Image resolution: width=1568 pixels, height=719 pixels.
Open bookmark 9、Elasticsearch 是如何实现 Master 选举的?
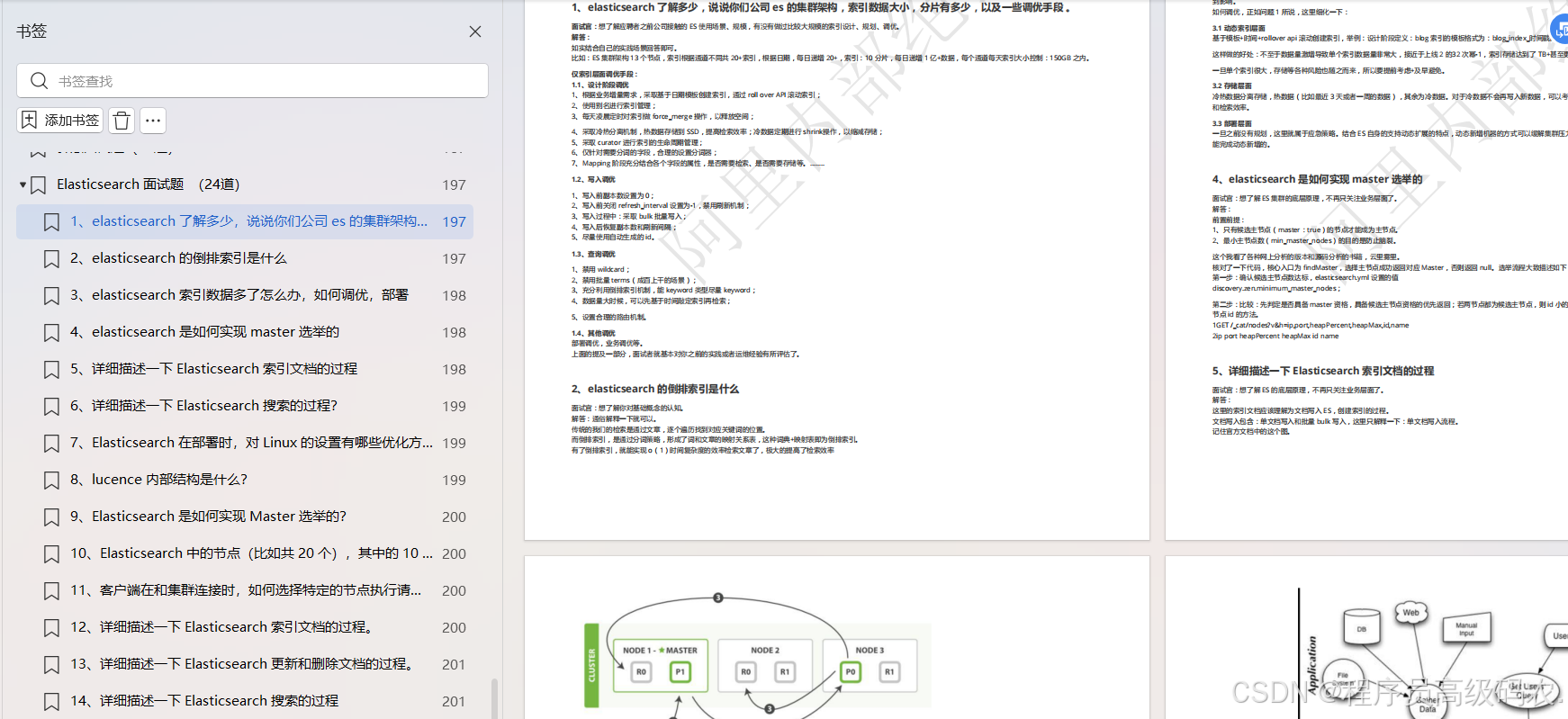pyautogui.click(x=245, y=517)
